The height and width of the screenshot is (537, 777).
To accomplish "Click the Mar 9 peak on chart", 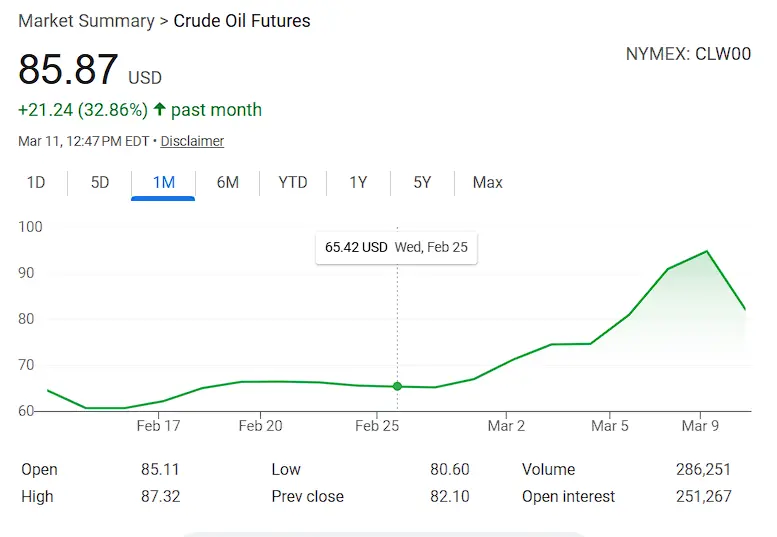I will [x=707, y=251].
